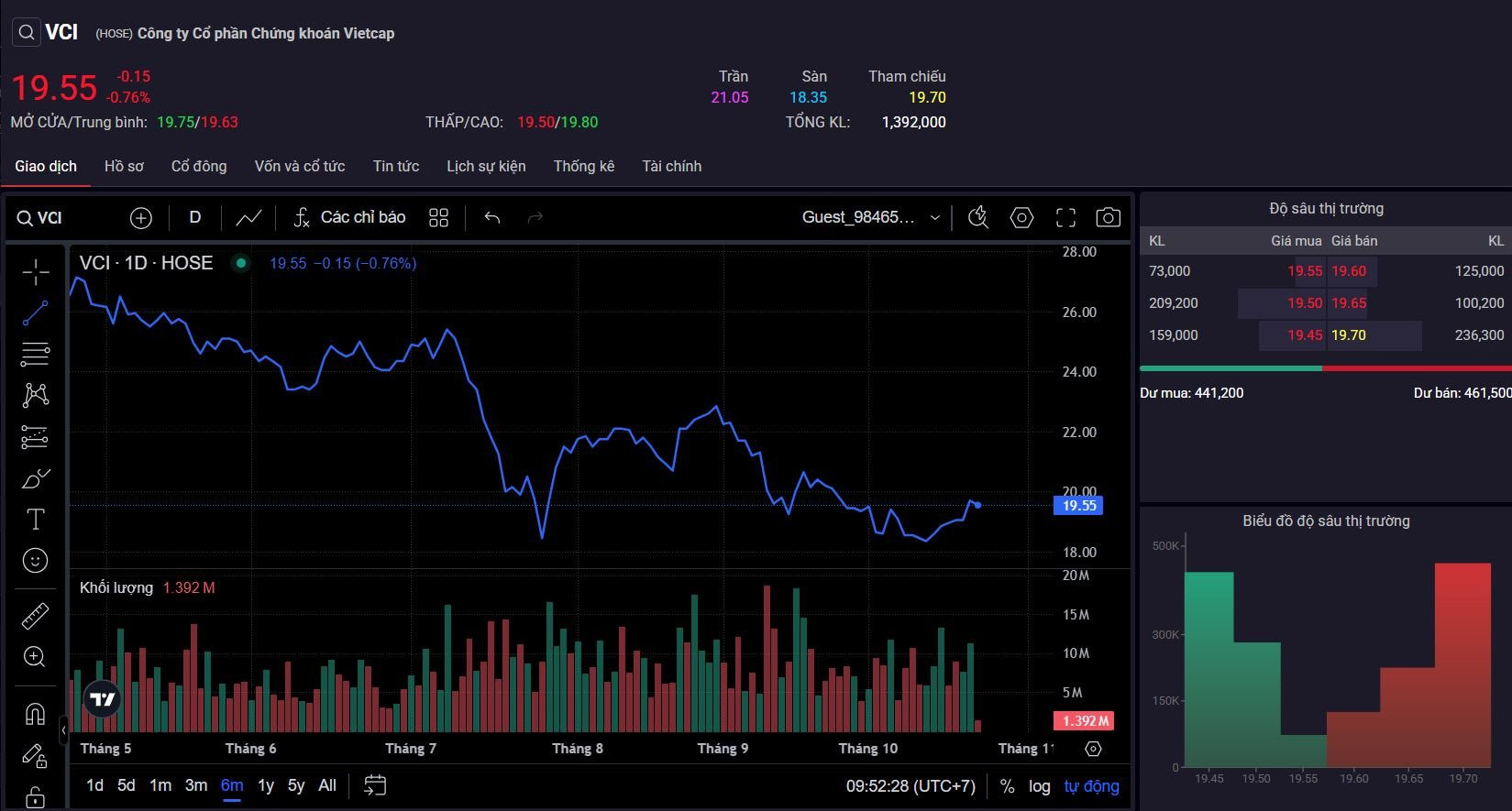Toggle magnet mode for drawings
The image size is (1512, 811).
(36, 714)
